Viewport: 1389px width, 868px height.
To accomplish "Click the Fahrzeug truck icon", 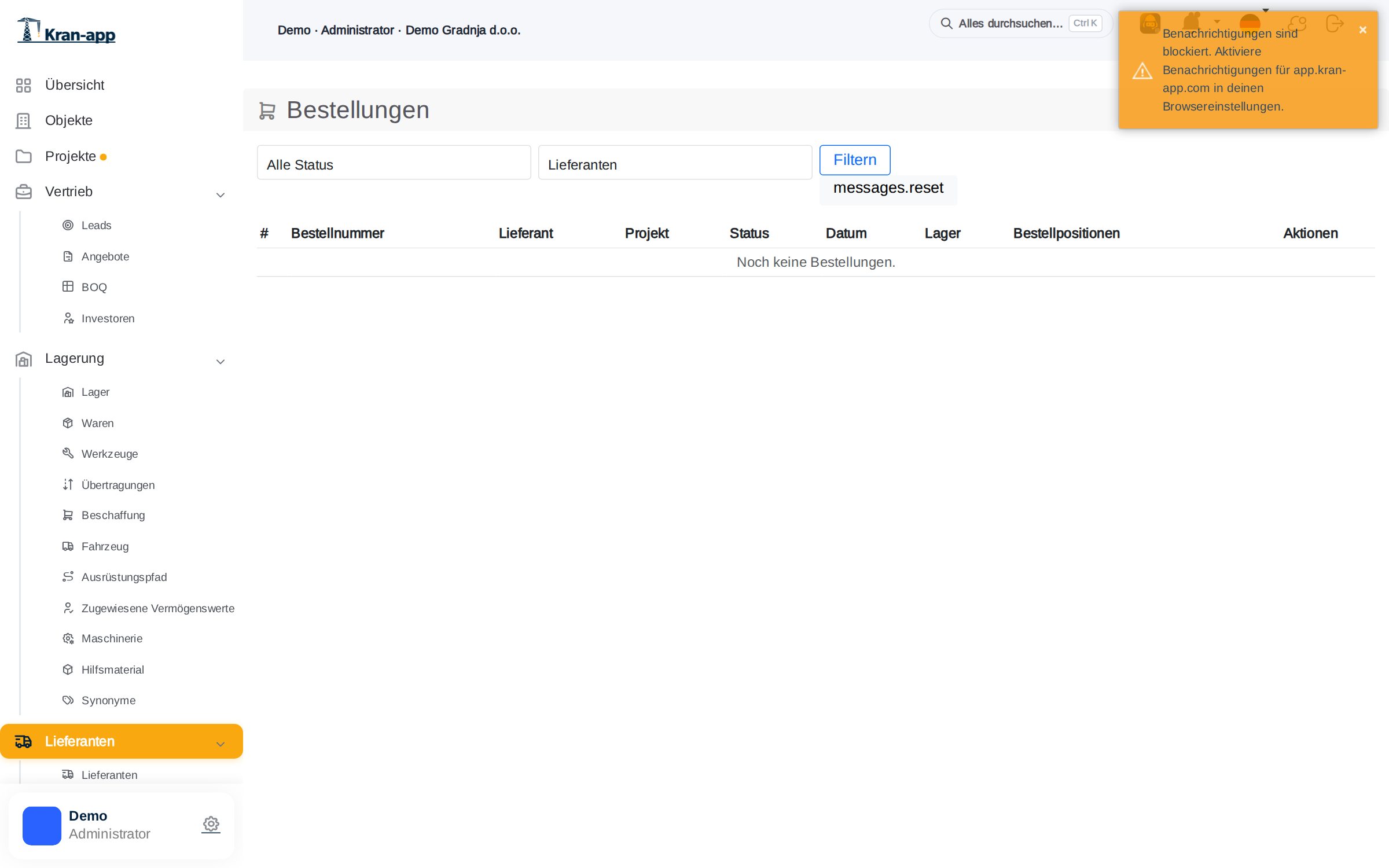I will (68, 546).
